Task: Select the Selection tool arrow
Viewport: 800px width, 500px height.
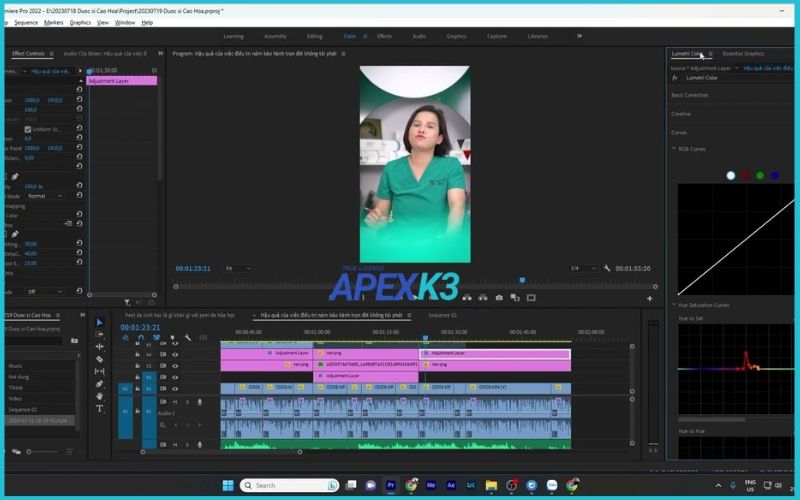Action: 99,322
